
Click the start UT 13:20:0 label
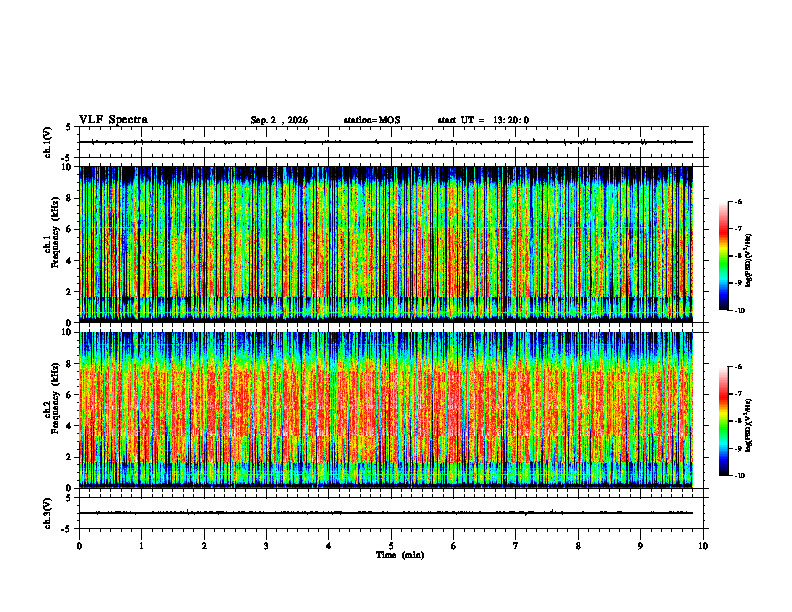coord(483,120)
